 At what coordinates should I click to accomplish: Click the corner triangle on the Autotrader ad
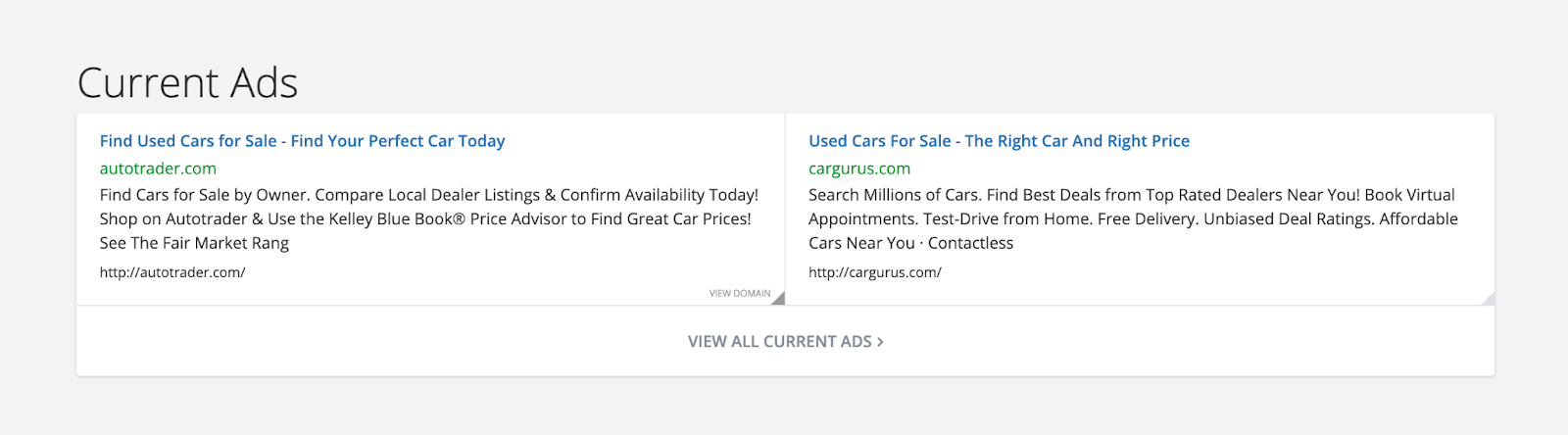[x=779, y=299]
